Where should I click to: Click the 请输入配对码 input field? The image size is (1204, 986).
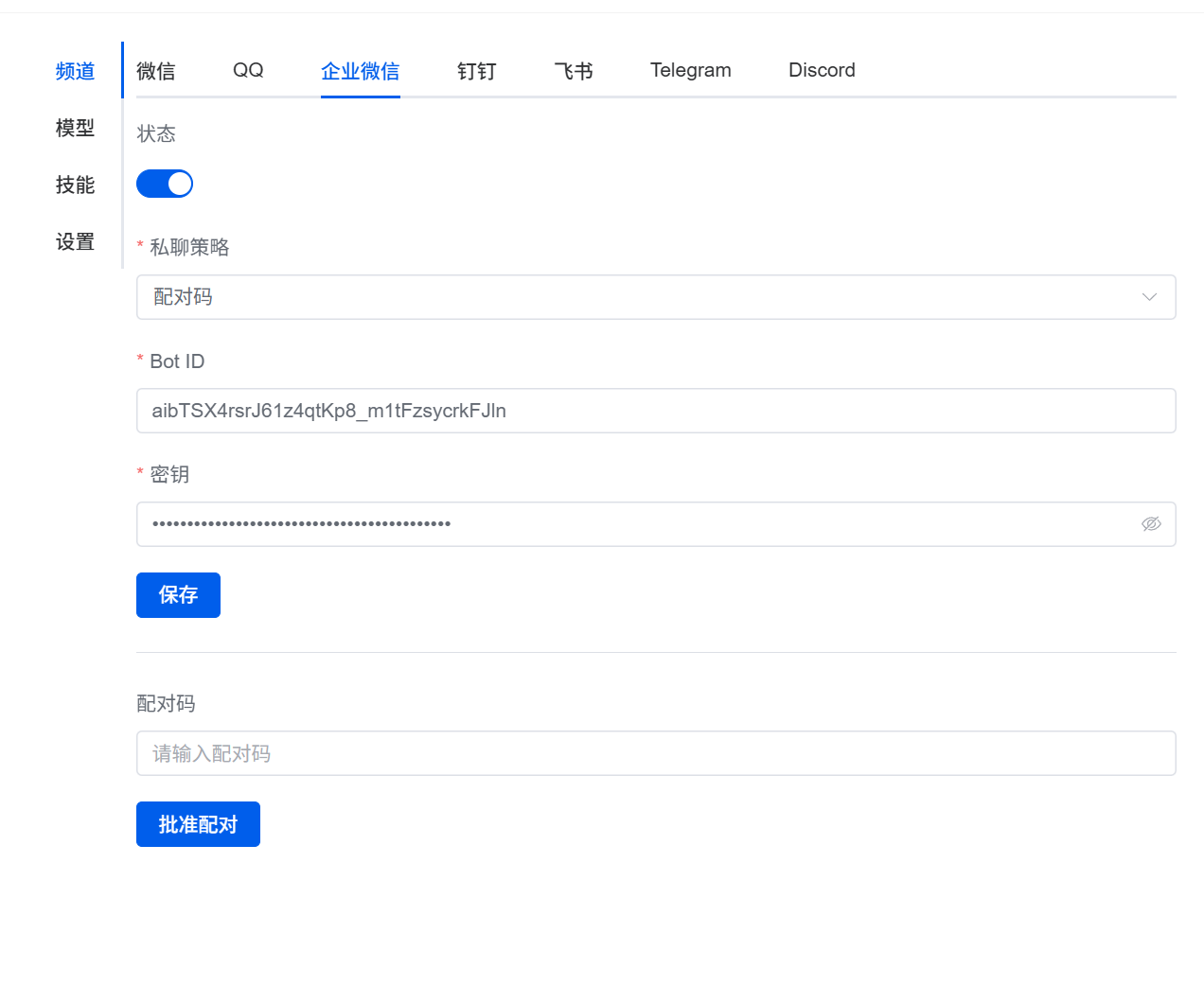pos(655,753)
